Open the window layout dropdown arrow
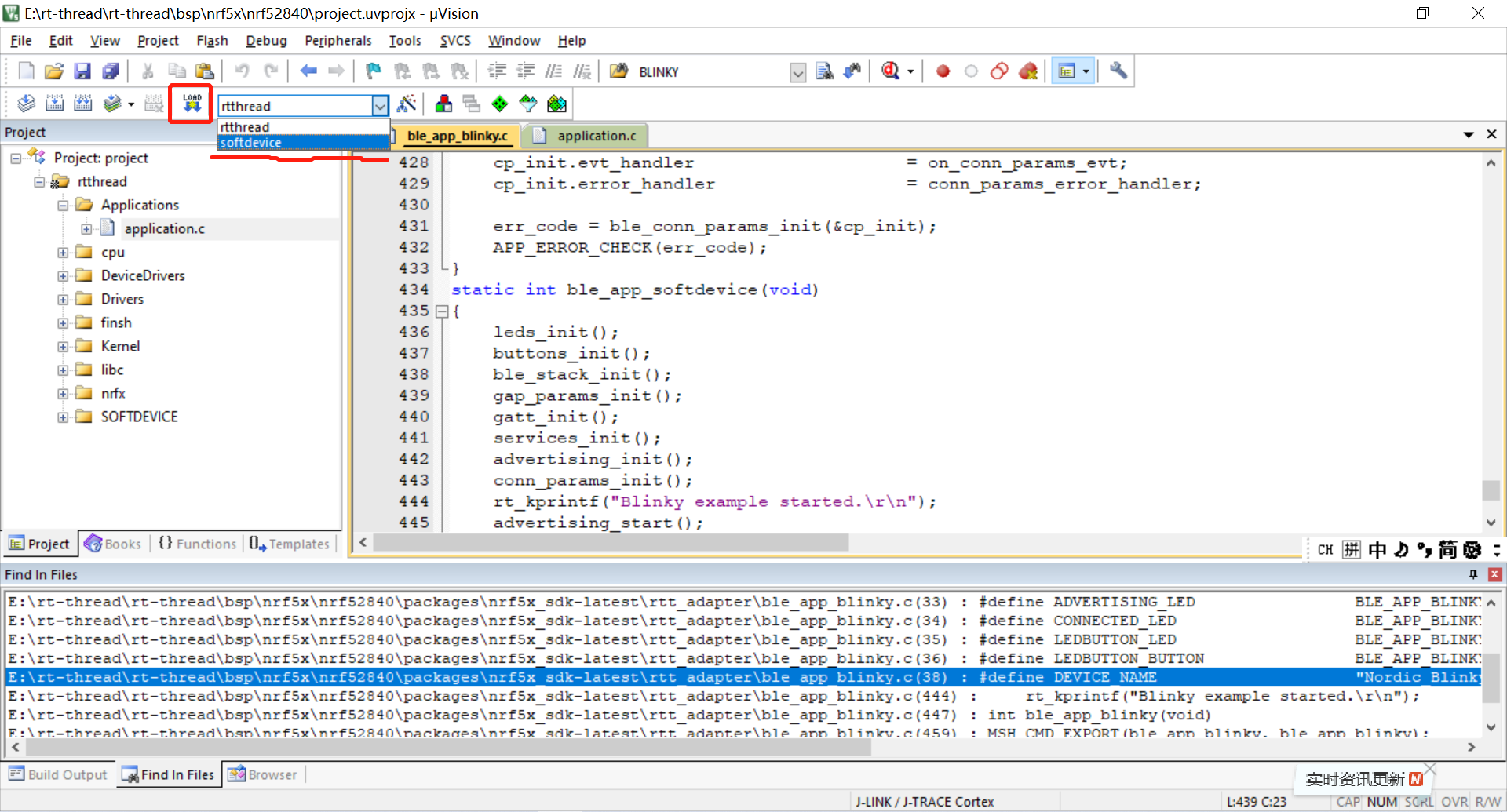1507x812 pixels. pos(1086,72)
